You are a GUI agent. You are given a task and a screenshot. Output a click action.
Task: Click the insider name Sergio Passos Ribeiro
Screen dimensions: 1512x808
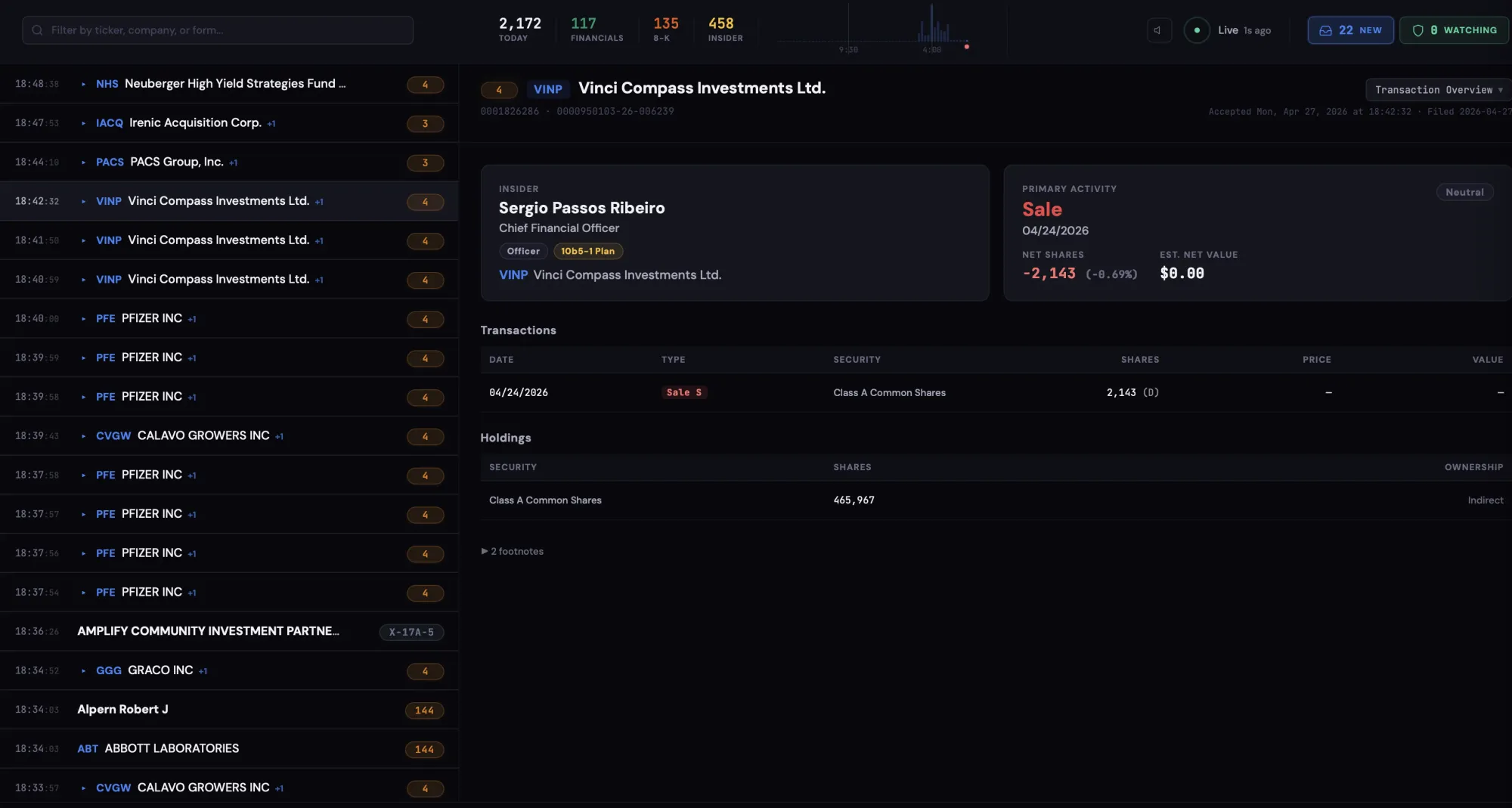pos(581,208)
